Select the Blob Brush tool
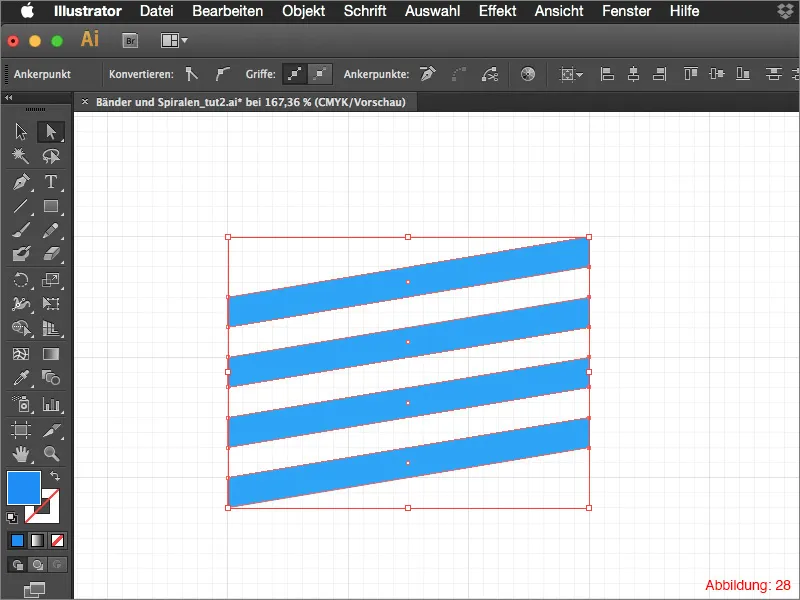The width and height of the screenshot is (800, 600). click(21, 254)
